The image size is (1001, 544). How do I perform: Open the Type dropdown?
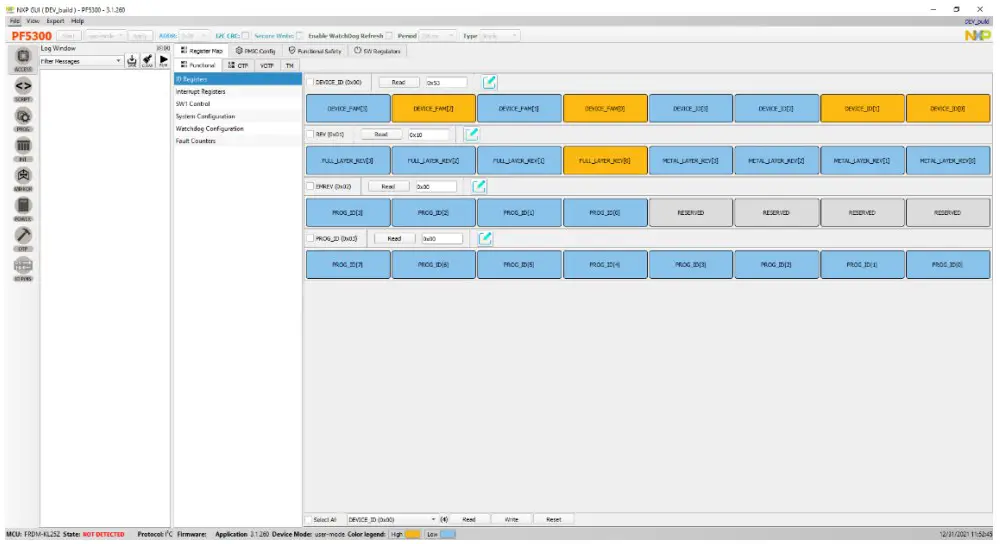(499, 36)
